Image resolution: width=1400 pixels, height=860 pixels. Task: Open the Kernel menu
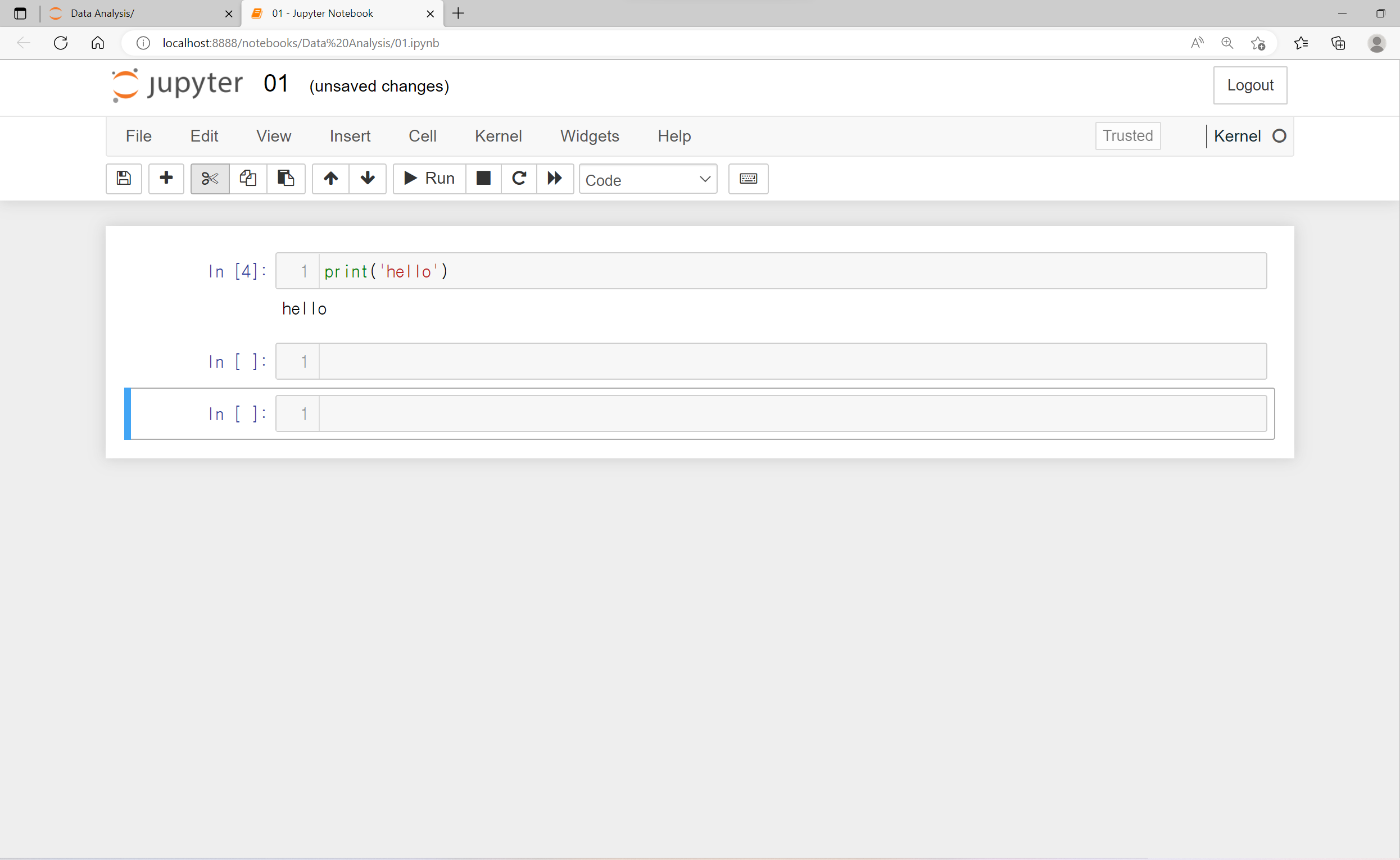(x=498, y=136)
